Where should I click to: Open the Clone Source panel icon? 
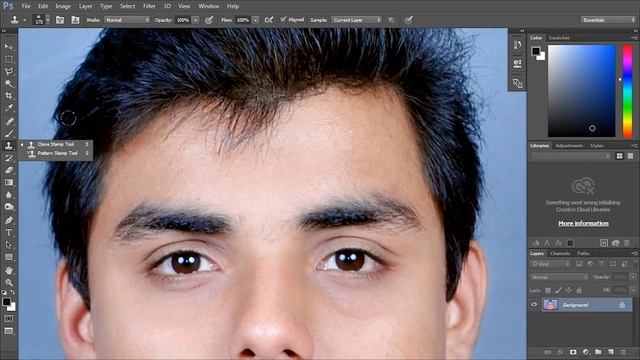[x=517, y=83]
